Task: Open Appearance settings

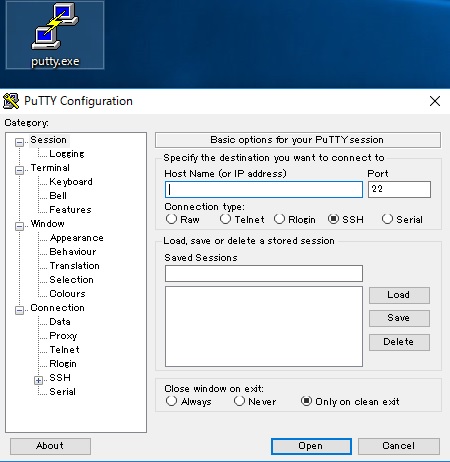Action: [77, 238]
